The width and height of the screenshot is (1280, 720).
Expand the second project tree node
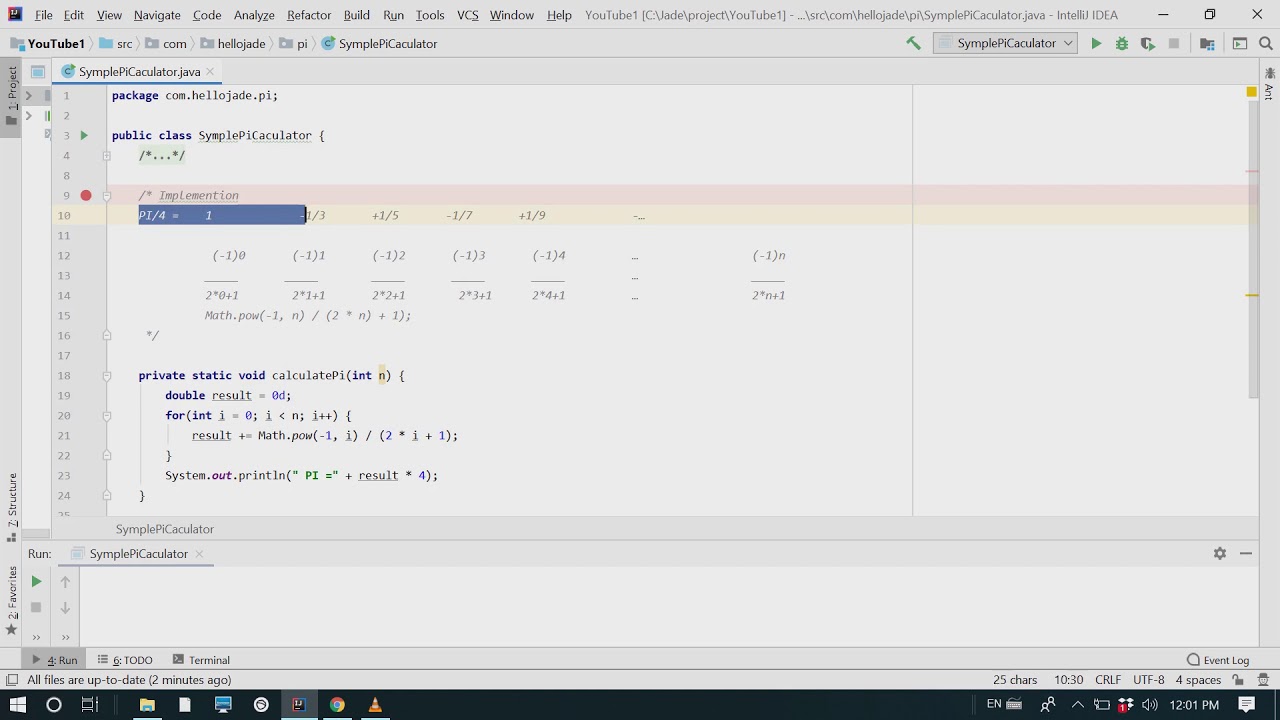(28, 115)
